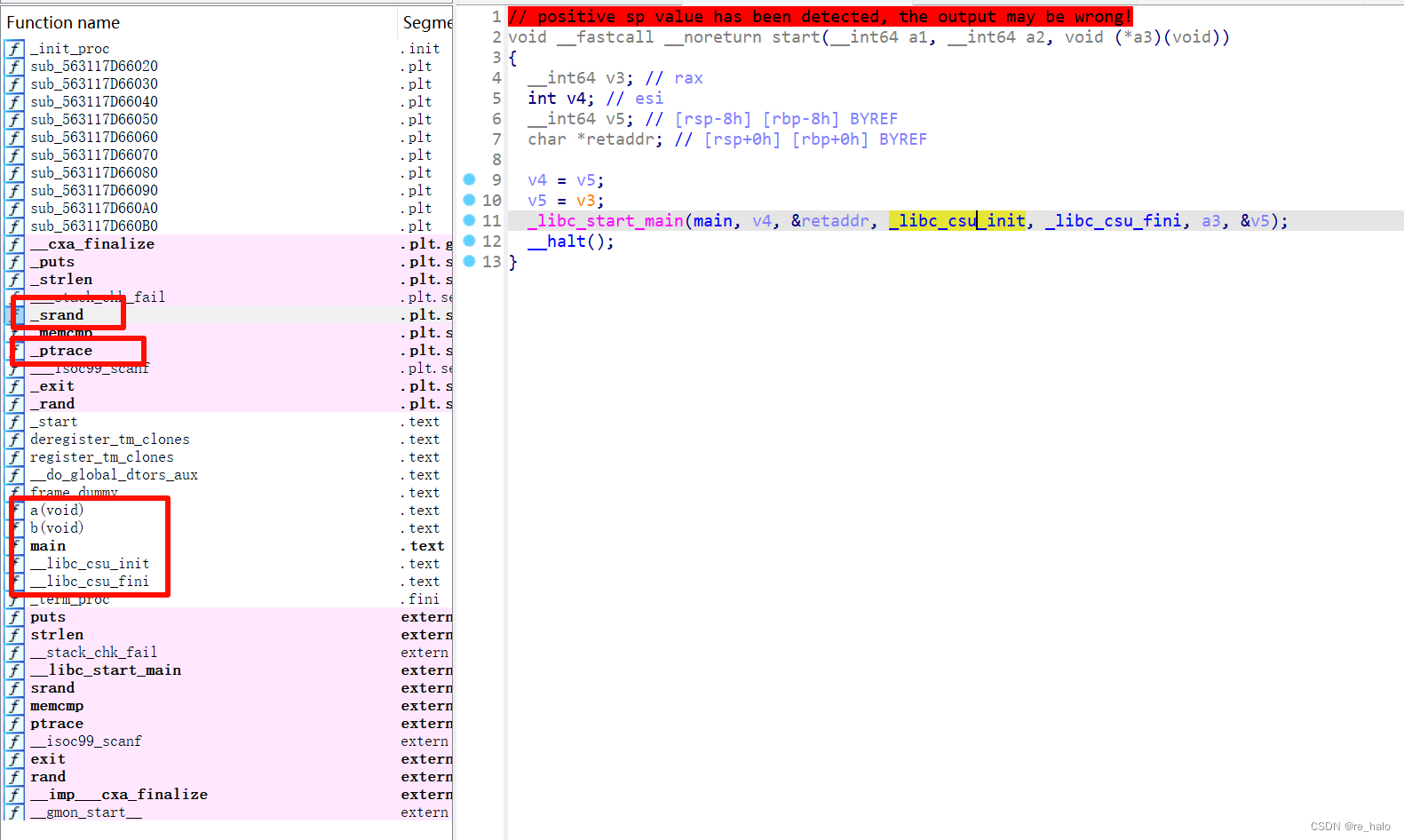The height and width of the screenshot is (840, 1404).
Task: Click function icon beside sub_563117D66020
Action: click(14, 67)
